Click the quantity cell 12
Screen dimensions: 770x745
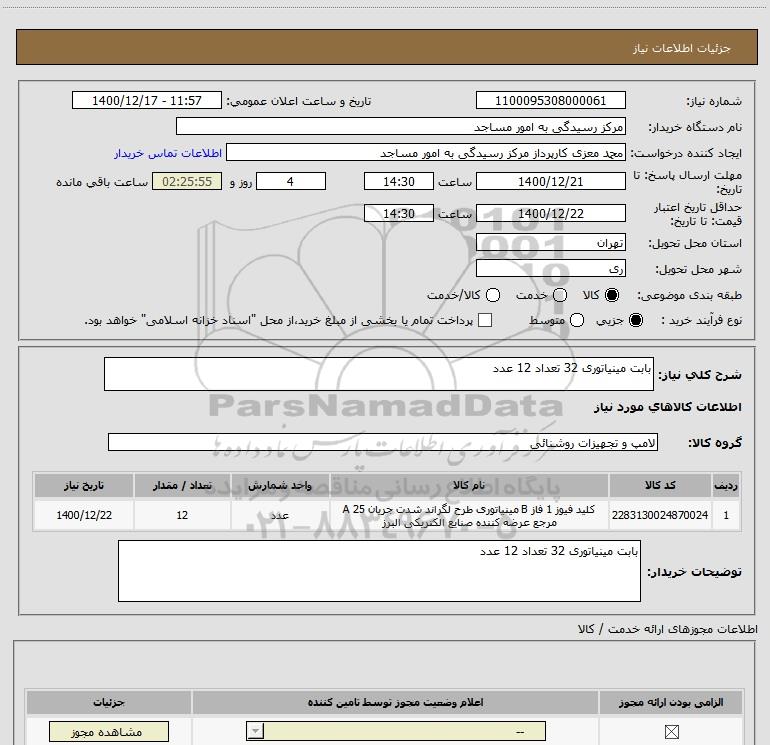182,515
